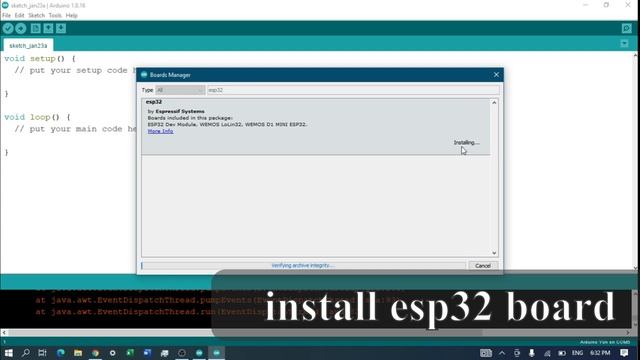Screen dimensions: 640x360
Task: Click the Cancel button in Boards Manager
Action: click(483, 266)
